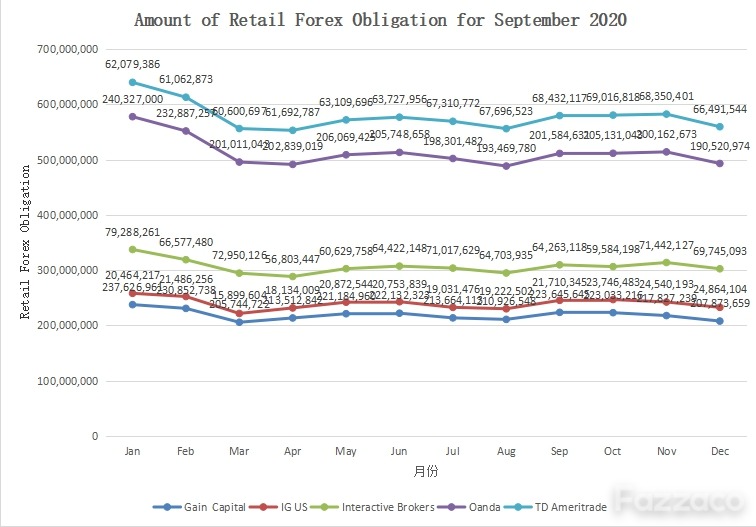Click the data label 66,491,544
Image resolution: width=756 pixels, height=527 pixels.
pos(720,109)
